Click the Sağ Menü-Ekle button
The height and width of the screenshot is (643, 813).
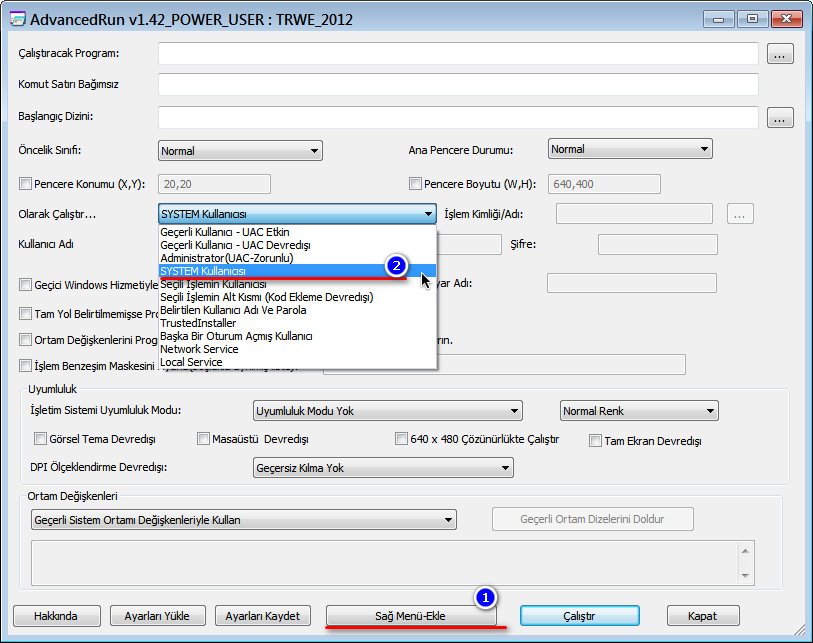[x=411, y=616]
